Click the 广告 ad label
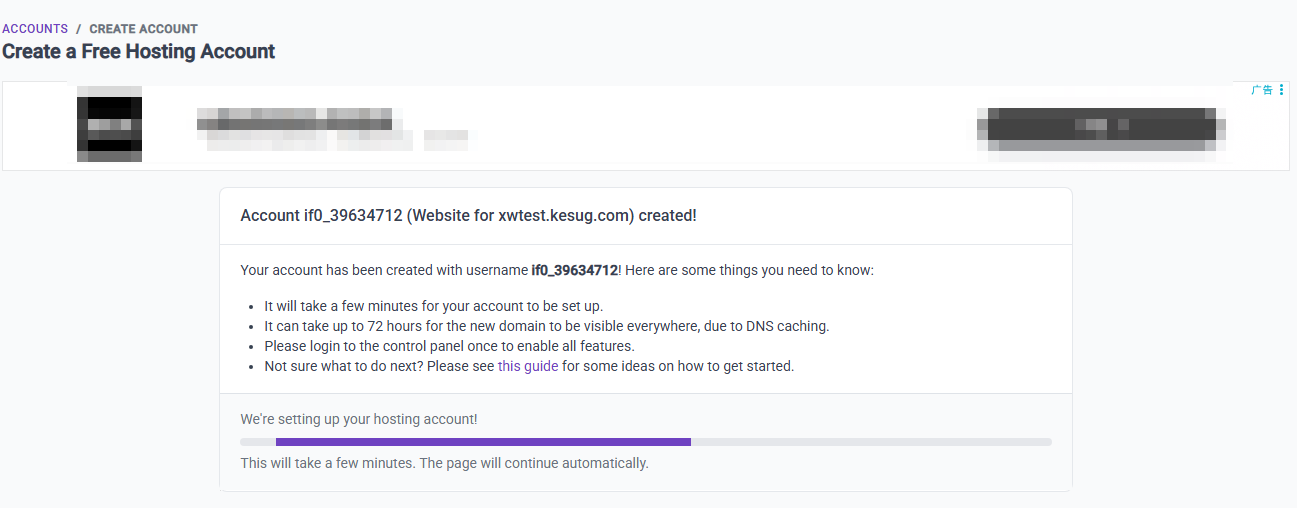 [x=1262, y=90]
